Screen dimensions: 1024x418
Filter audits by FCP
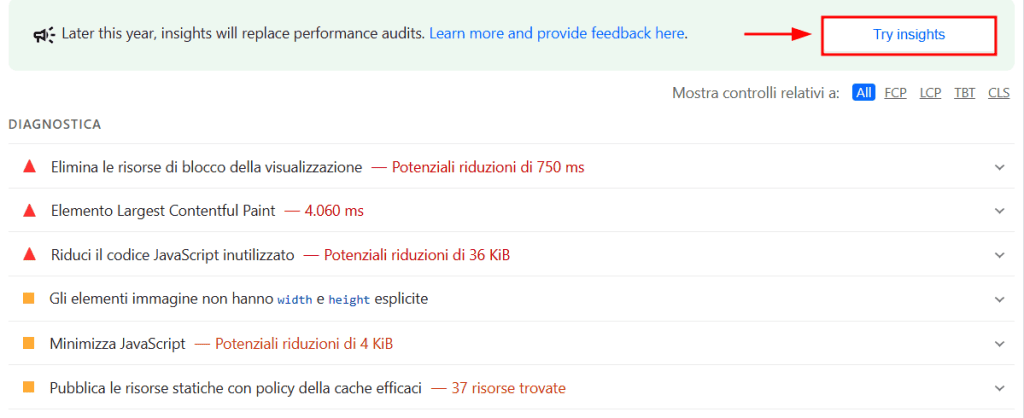[895, 93]
